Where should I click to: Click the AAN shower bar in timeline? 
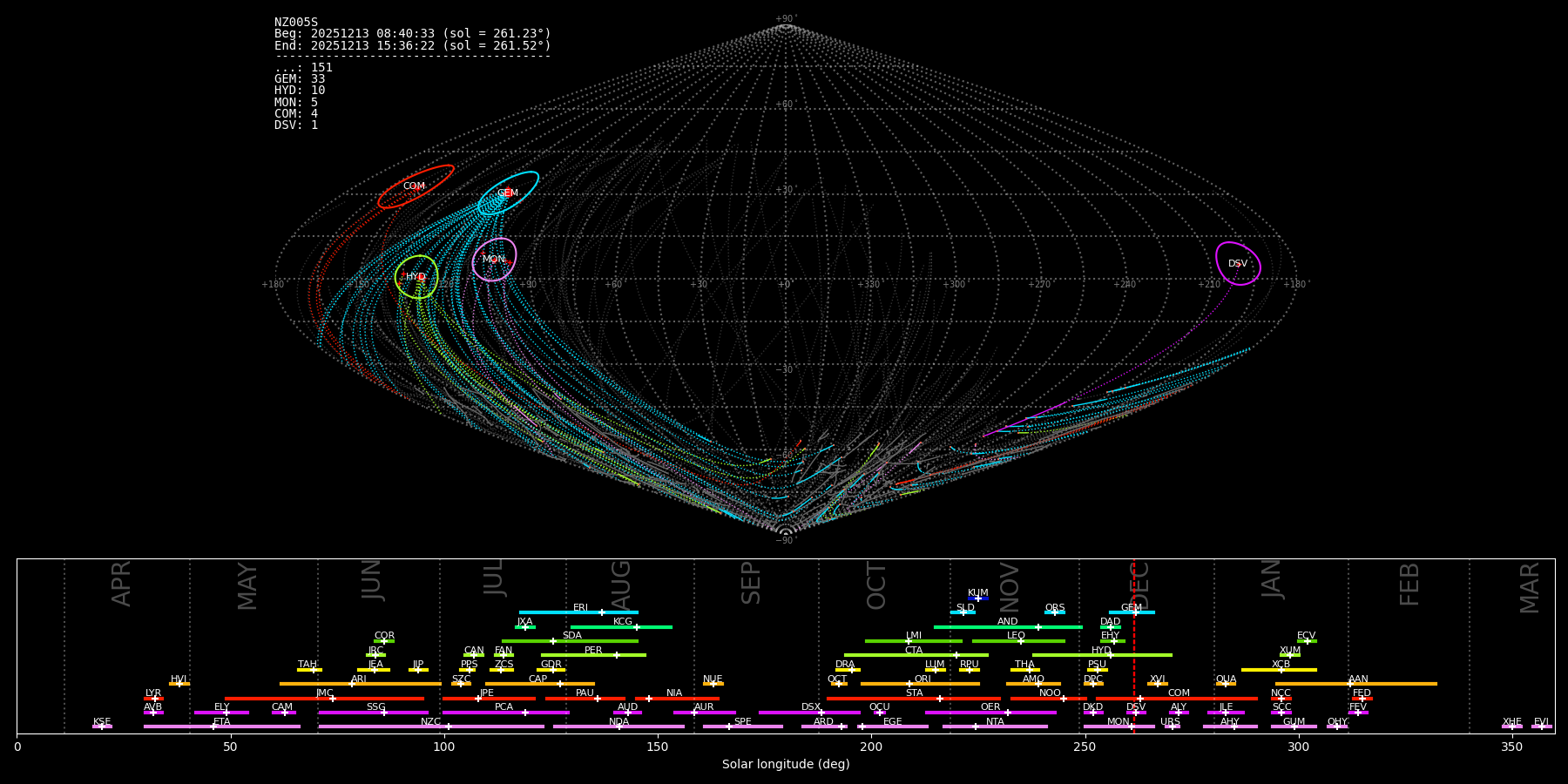(x=1356, y=684)
